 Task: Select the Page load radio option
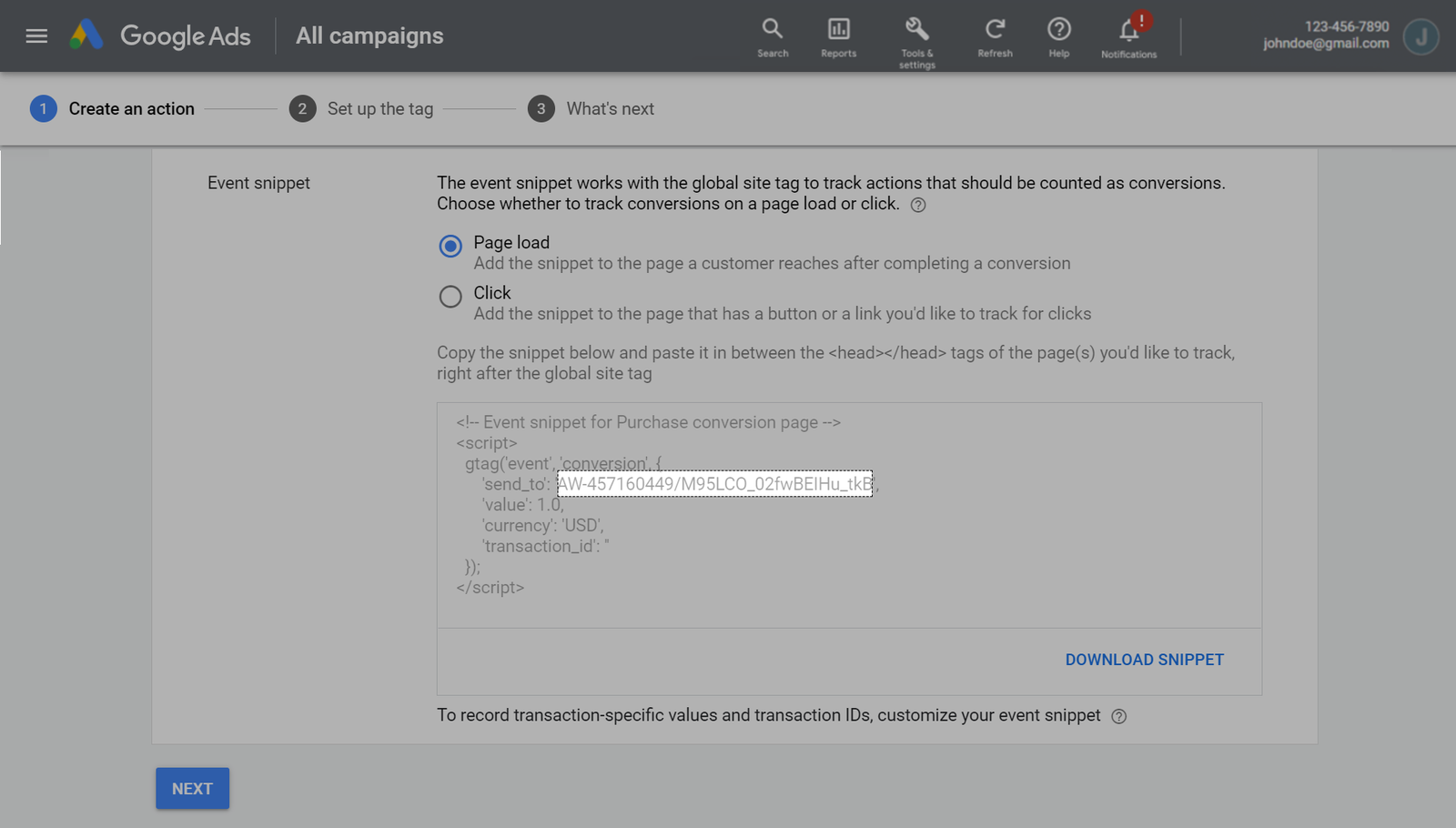click(x=450, y=247)
